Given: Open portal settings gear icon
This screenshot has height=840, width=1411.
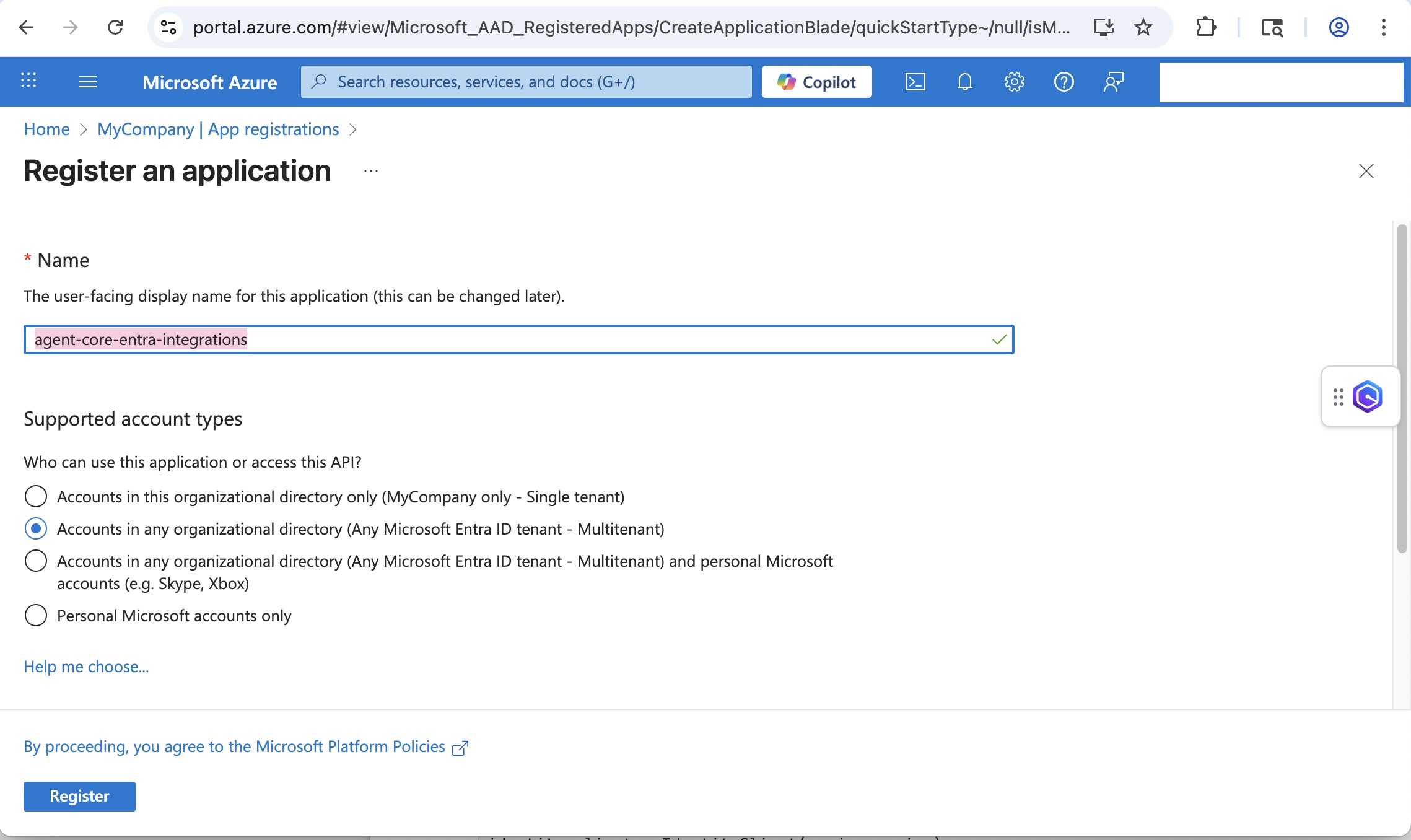Looking at the screenshot, I should [x=1015, y=82].
